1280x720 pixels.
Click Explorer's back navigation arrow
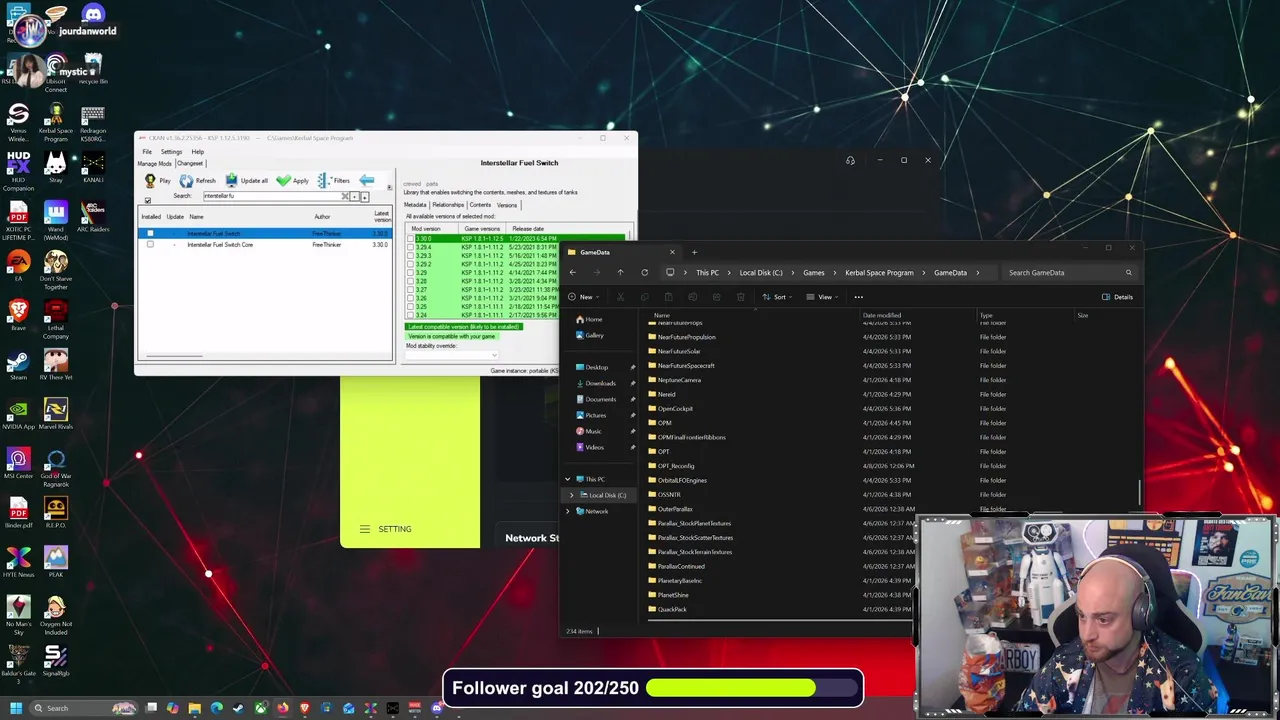pos(573,273)
